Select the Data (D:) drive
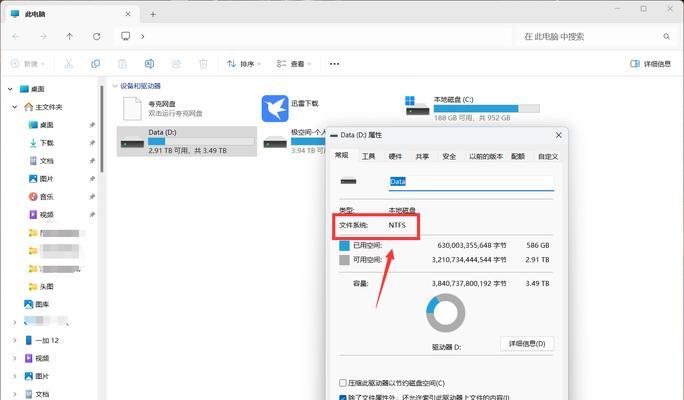Image resolution: width=684 pixels, height=400 pixels. pos(187,141)
